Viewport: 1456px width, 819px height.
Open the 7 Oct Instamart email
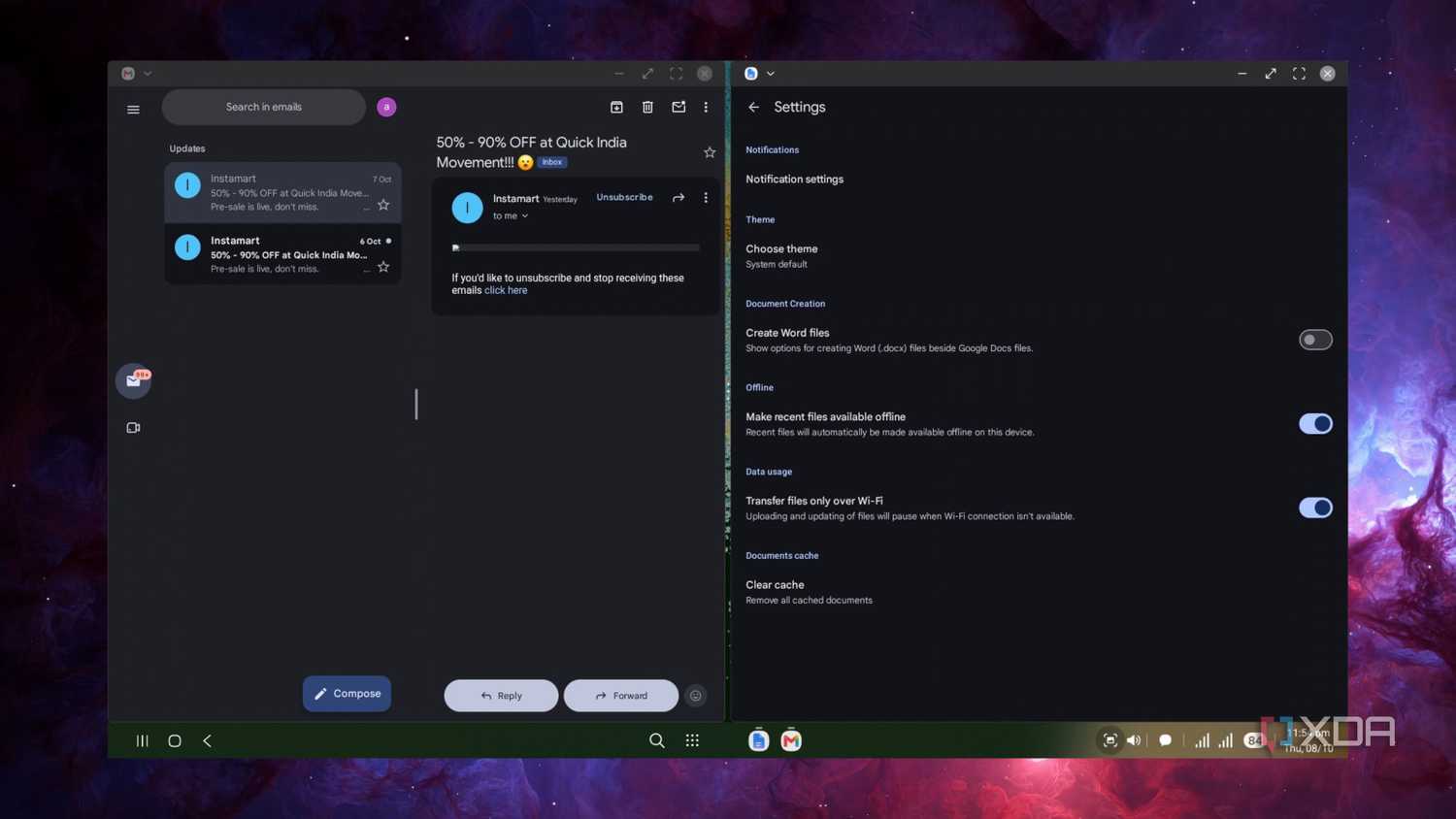coord(282,192)
